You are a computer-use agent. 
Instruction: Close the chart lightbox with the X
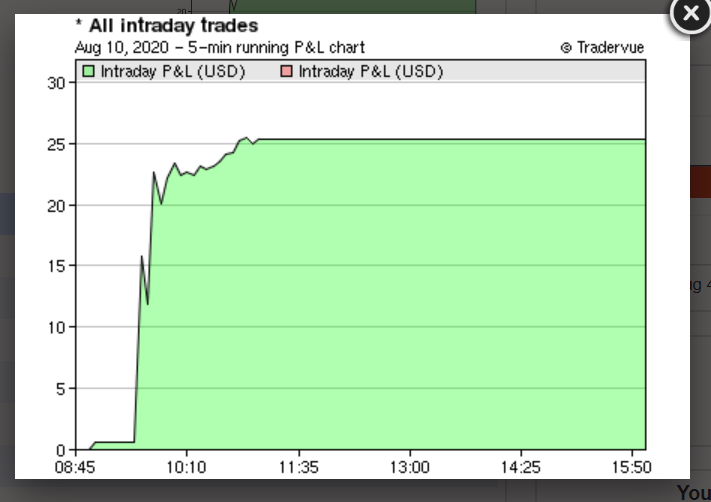[689, 14]
